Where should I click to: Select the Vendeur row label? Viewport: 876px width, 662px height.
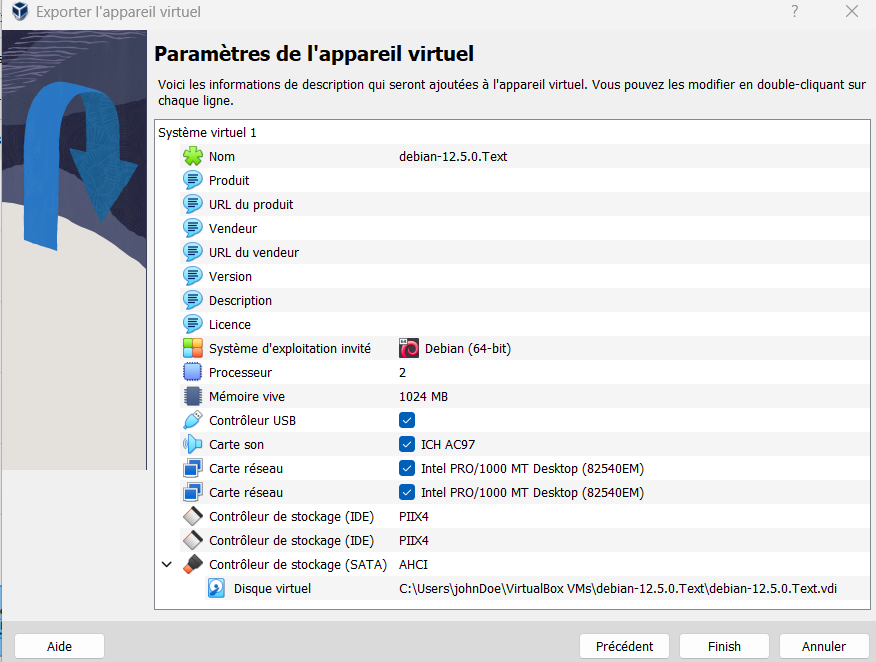[x=233, y=228]
